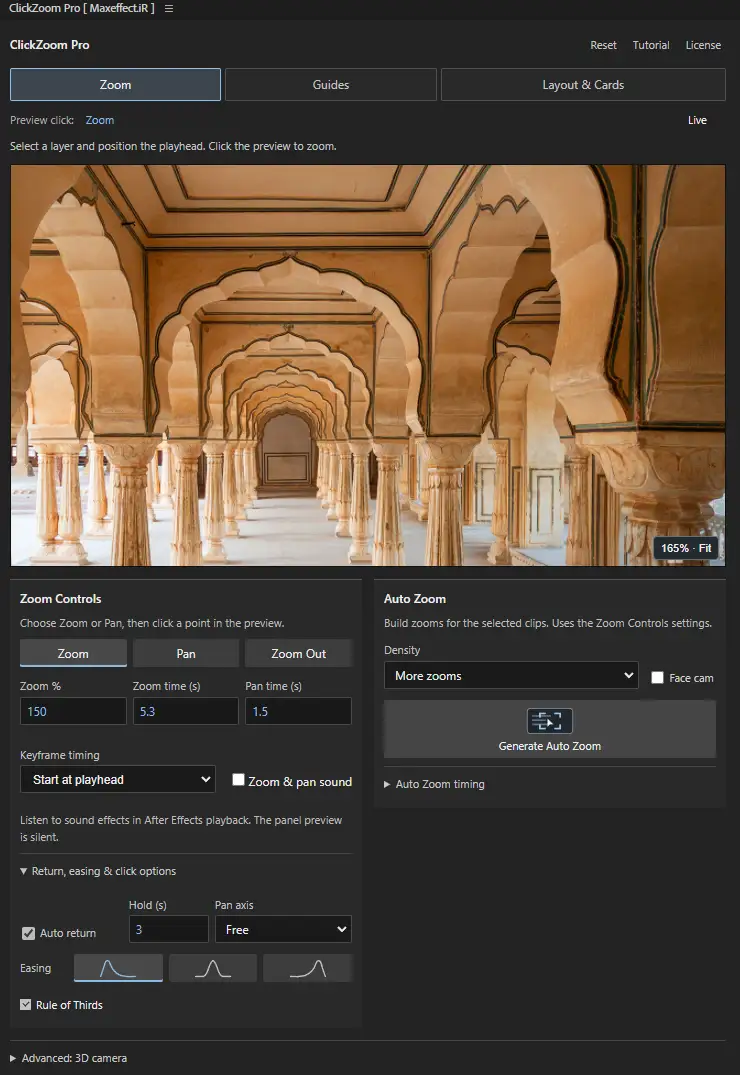740x1075 pixels.
Task: Click the Tutorial link
Action: pos(651,45)
